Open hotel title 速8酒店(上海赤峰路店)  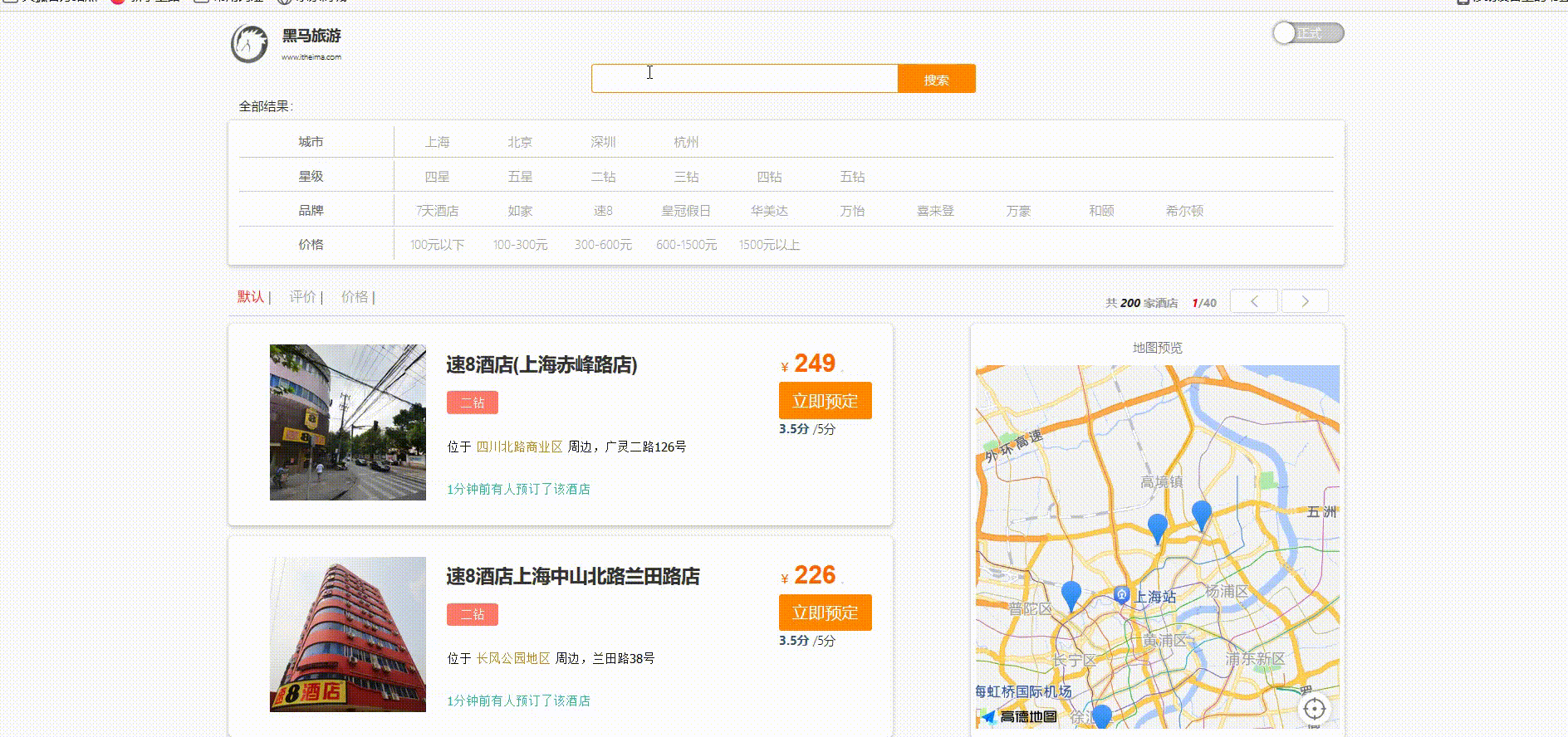541,364
